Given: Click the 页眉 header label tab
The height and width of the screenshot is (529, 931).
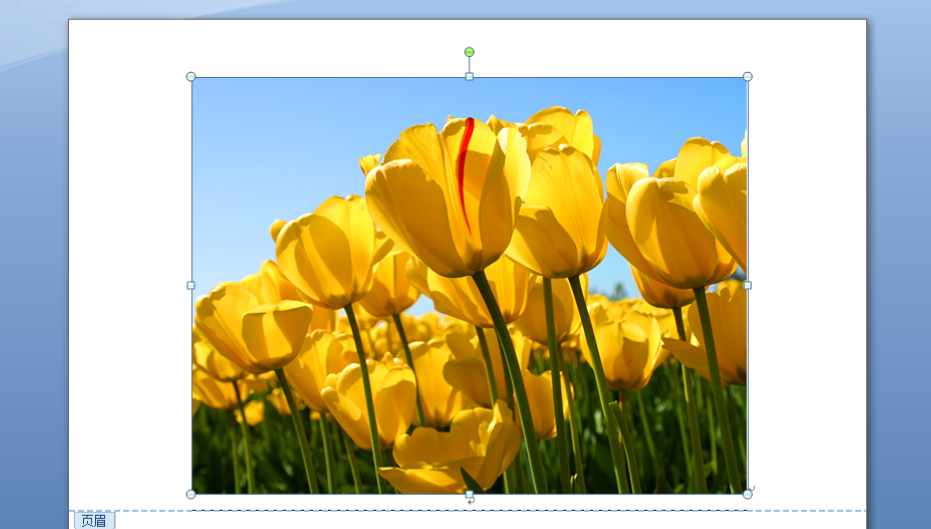Looking at the screenshot, I should pos(94,520).
